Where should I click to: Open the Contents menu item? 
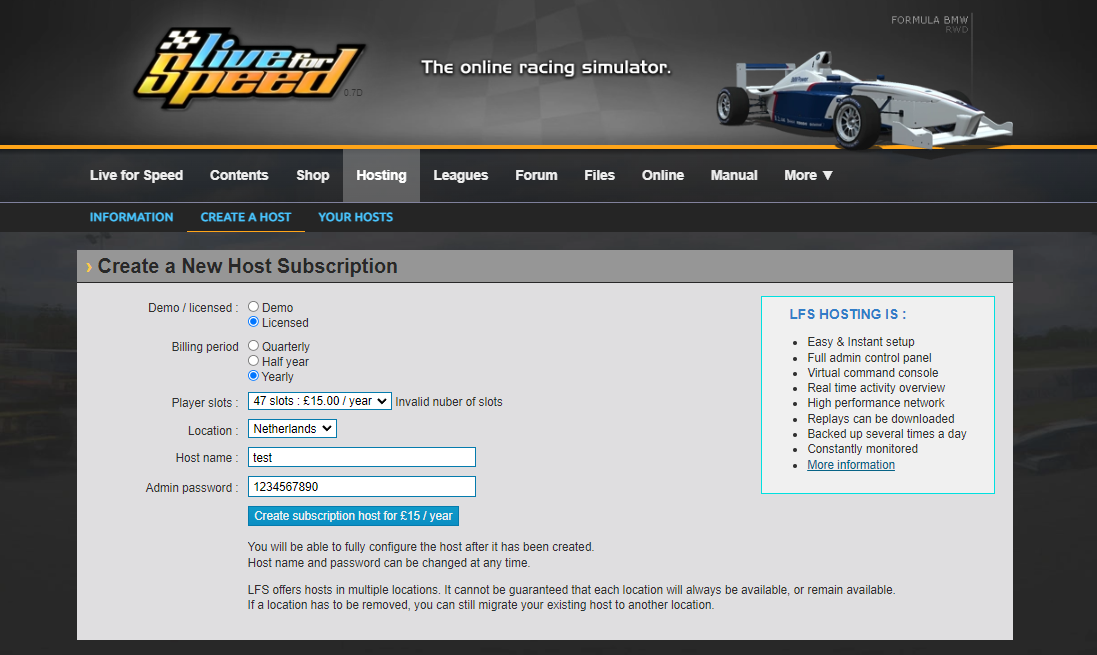[239, 176]
